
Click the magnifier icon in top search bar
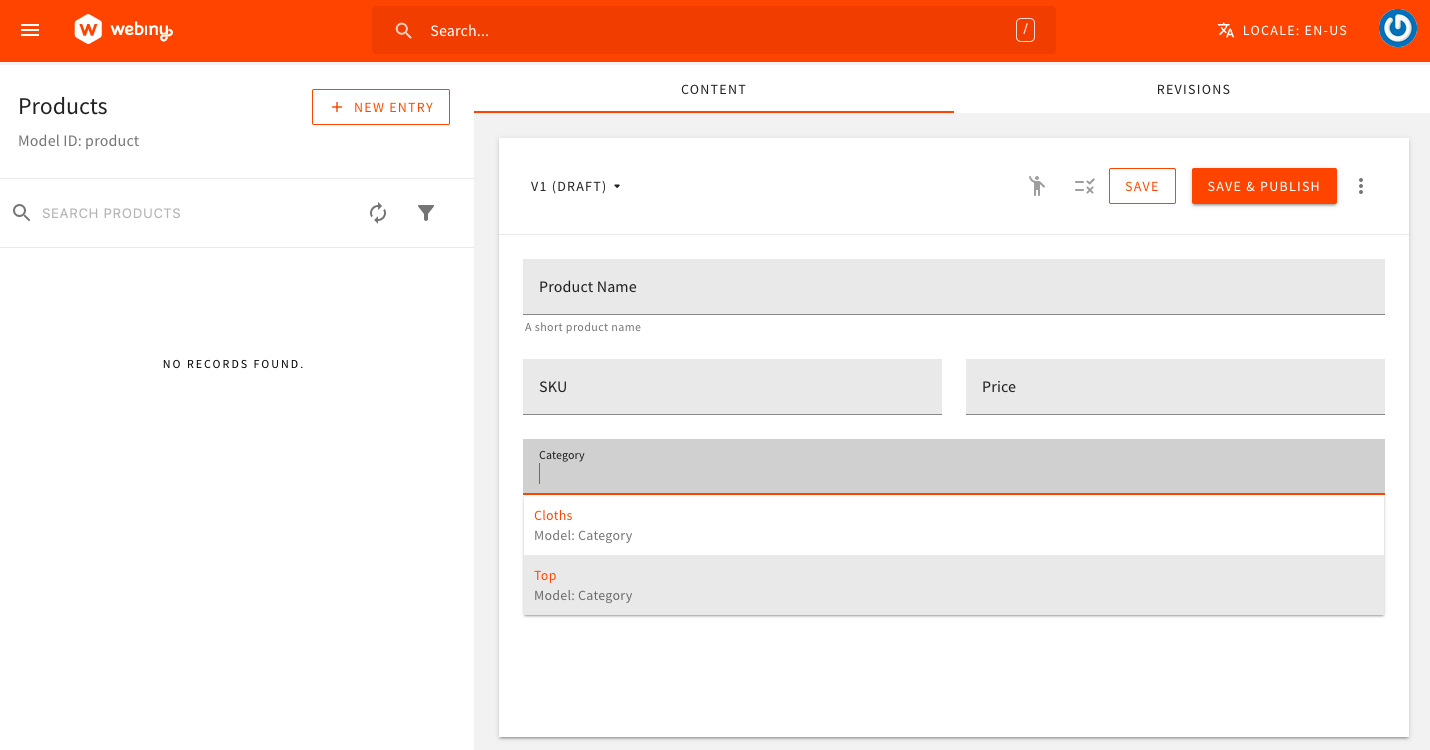coord(404,31)
